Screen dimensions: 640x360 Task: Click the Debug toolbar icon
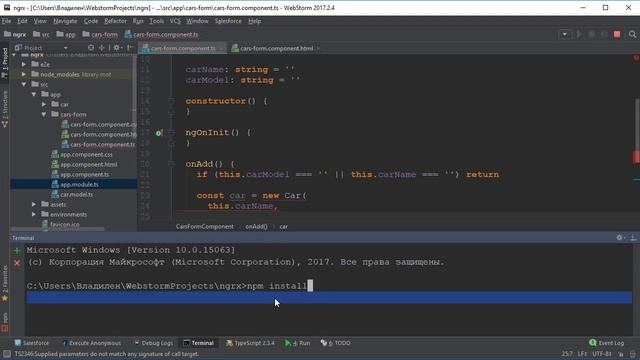[591, 34]
